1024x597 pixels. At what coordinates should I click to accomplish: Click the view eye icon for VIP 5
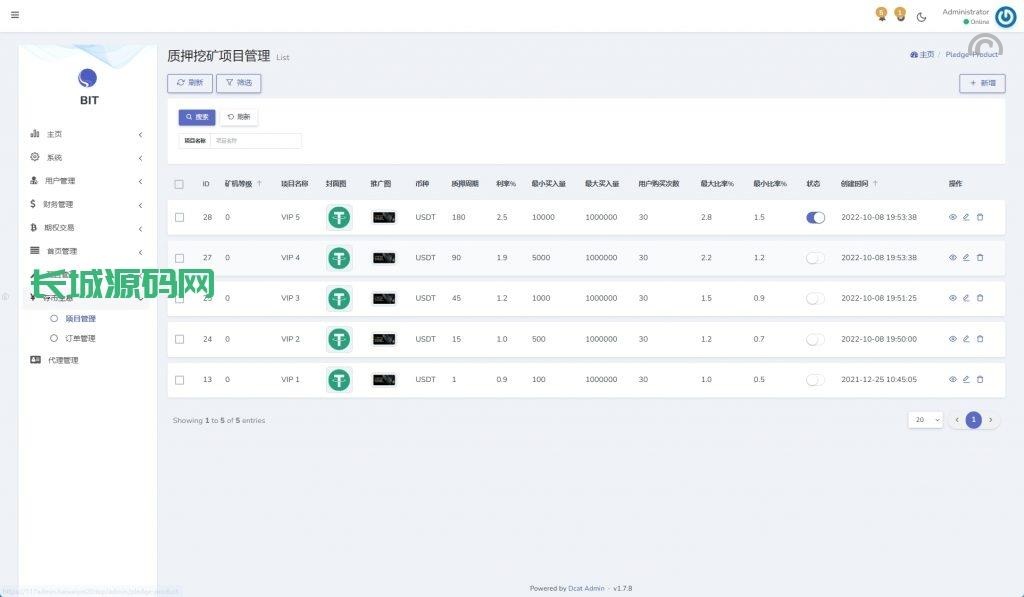click(953, 217)
